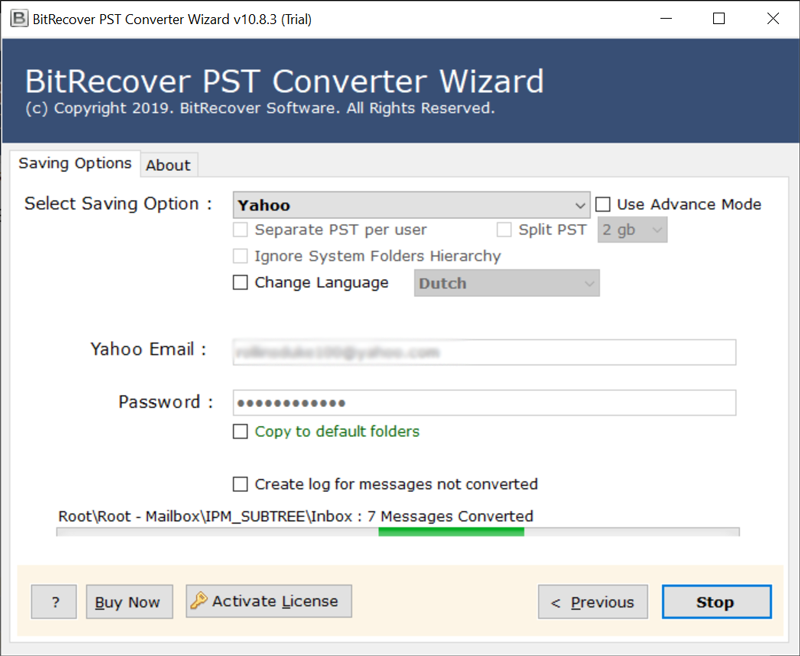Open the Activate License dialog
Viewport: 800px width, 656px height.
pos(269,601)
